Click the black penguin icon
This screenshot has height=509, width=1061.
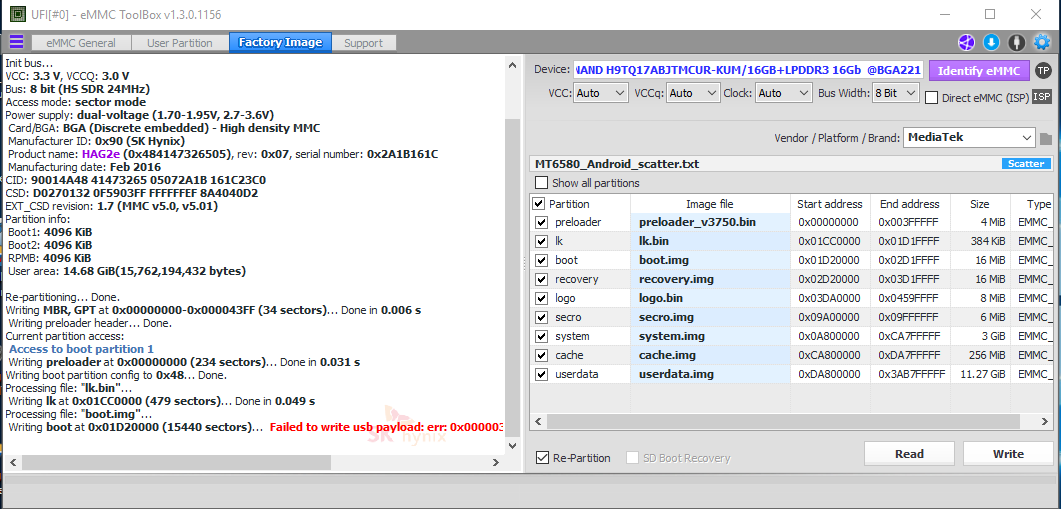point(1016,43)
